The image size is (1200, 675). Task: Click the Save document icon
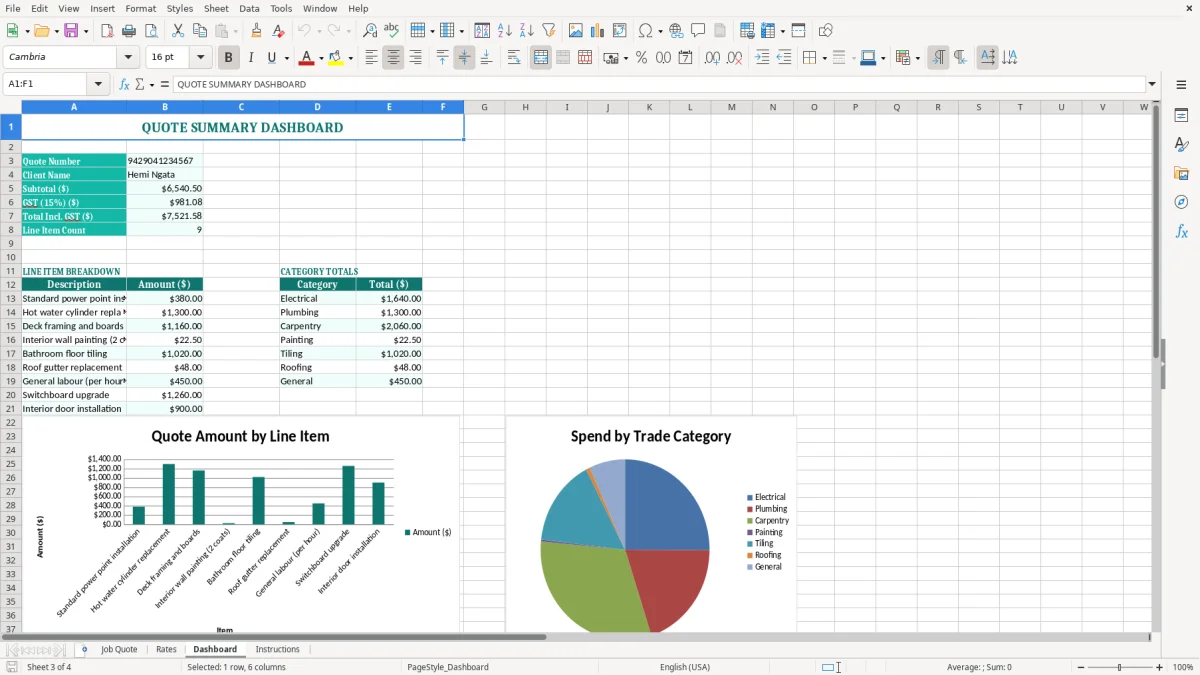click(x=71, y=31)
